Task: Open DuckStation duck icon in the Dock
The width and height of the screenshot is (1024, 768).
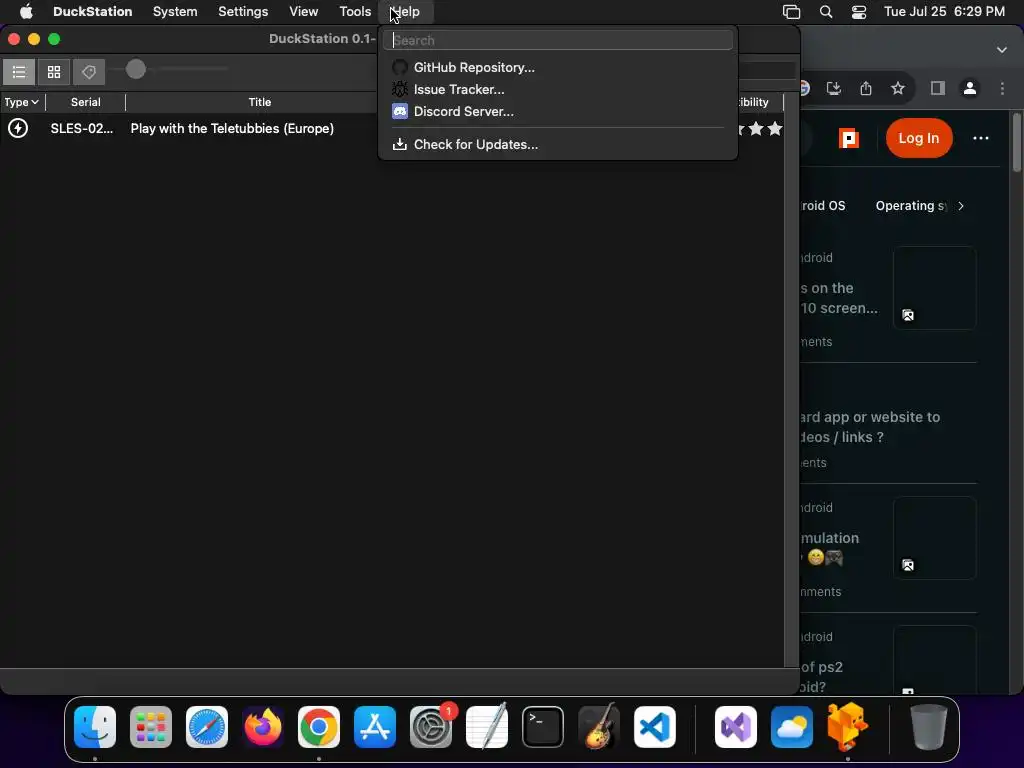Action: pos(847,726)
